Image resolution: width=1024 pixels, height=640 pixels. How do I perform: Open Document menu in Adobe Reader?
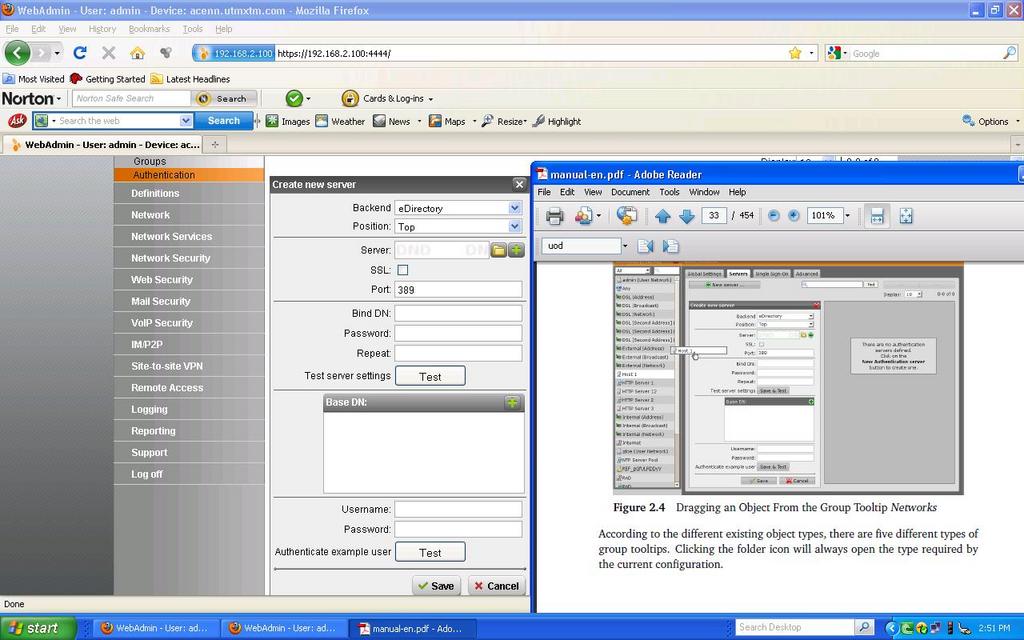630,192
